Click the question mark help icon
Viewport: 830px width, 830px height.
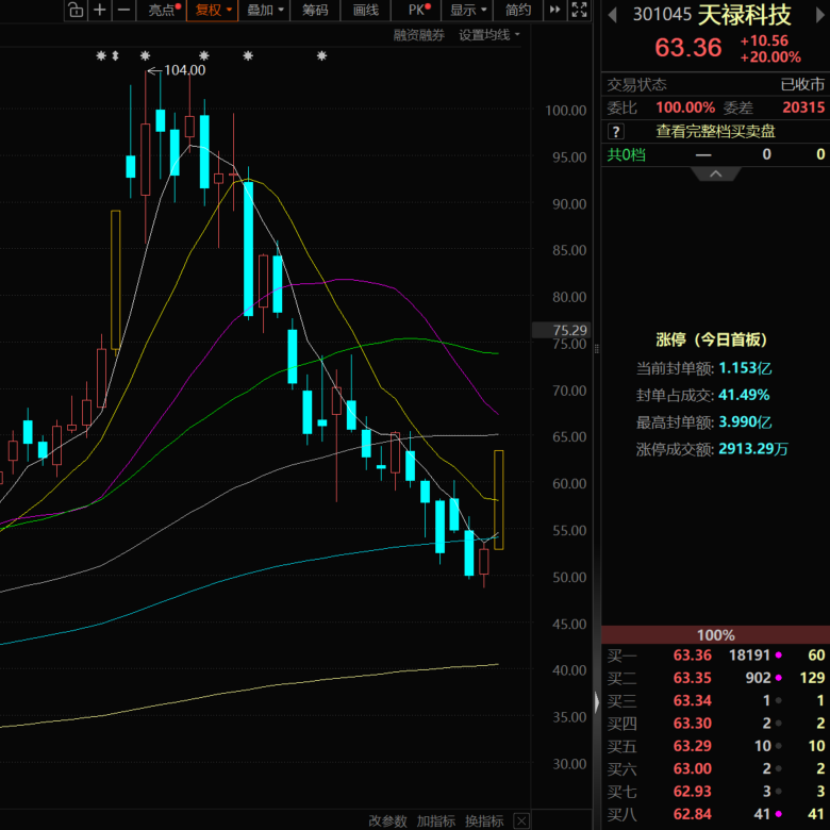tap(616, 131)
